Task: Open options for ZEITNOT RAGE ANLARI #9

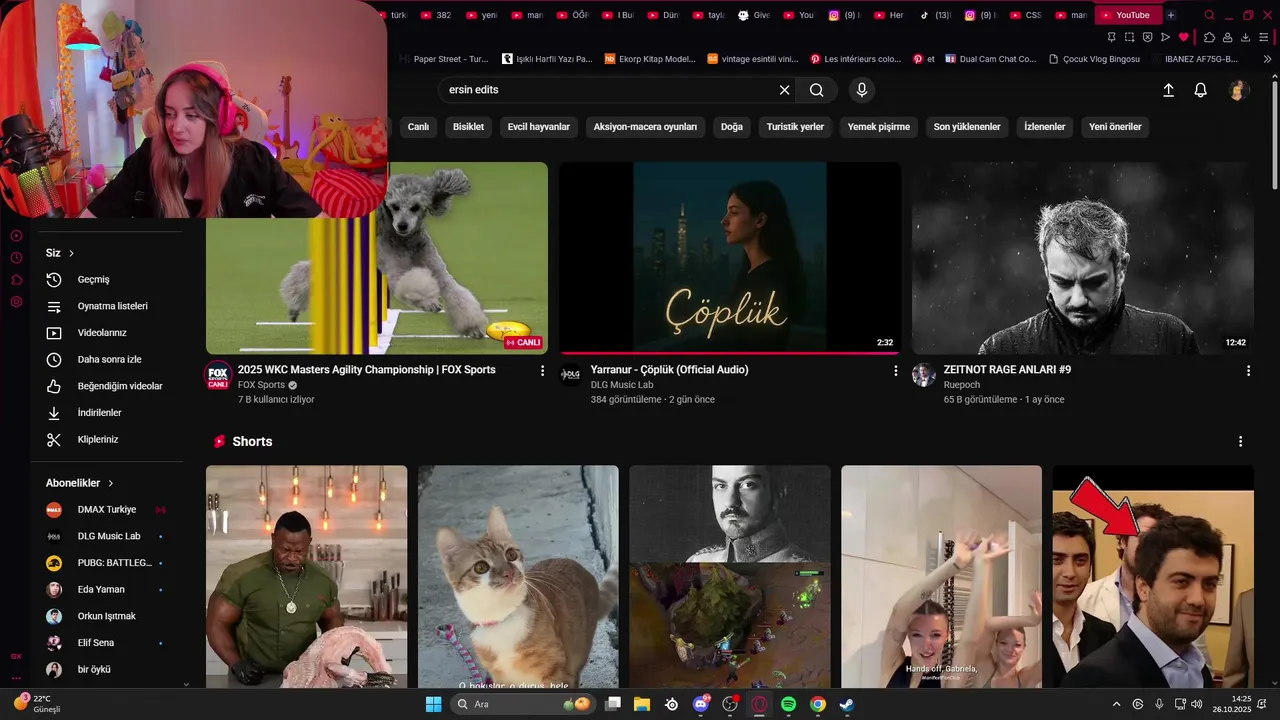Action: 1248,371
